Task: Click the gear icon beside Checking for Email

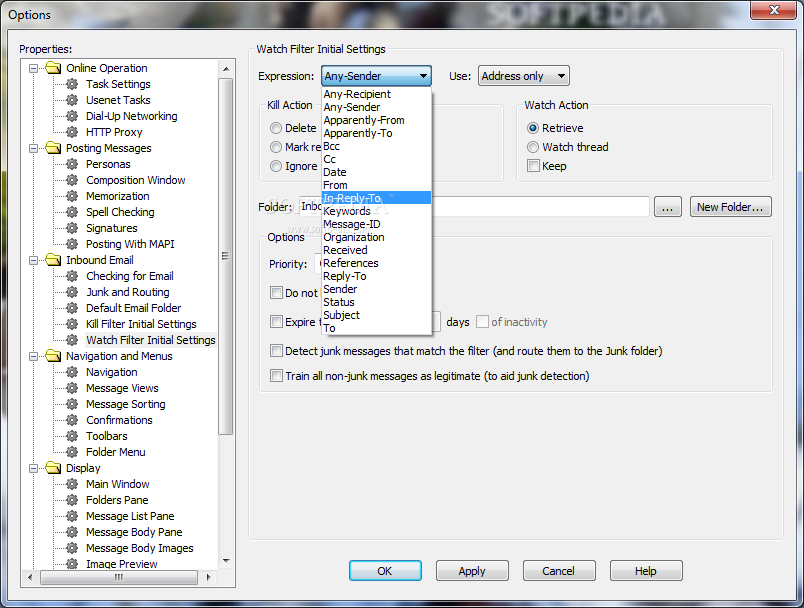Action: click(72, 276)
